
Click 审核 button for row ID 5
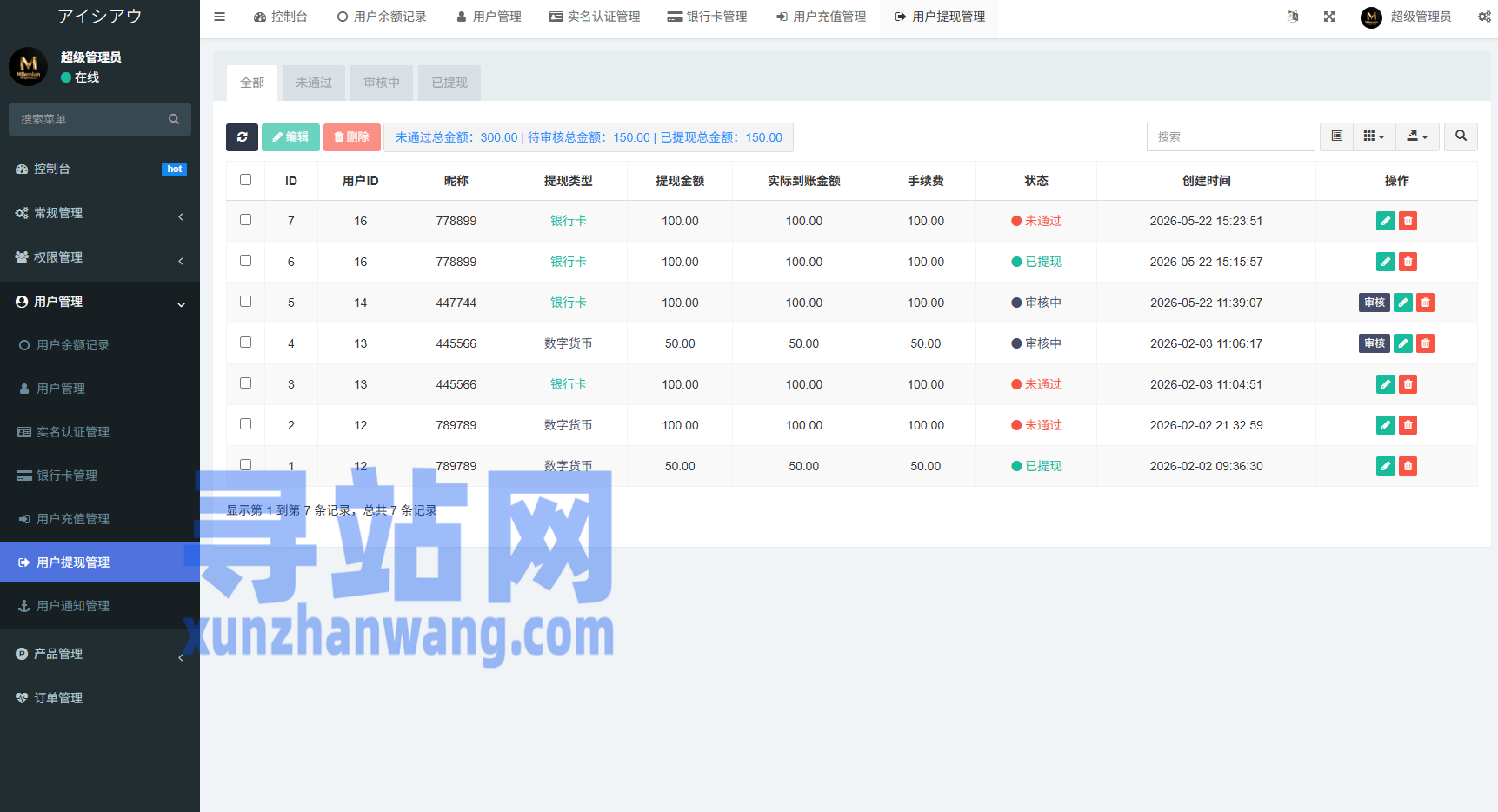1375,303
